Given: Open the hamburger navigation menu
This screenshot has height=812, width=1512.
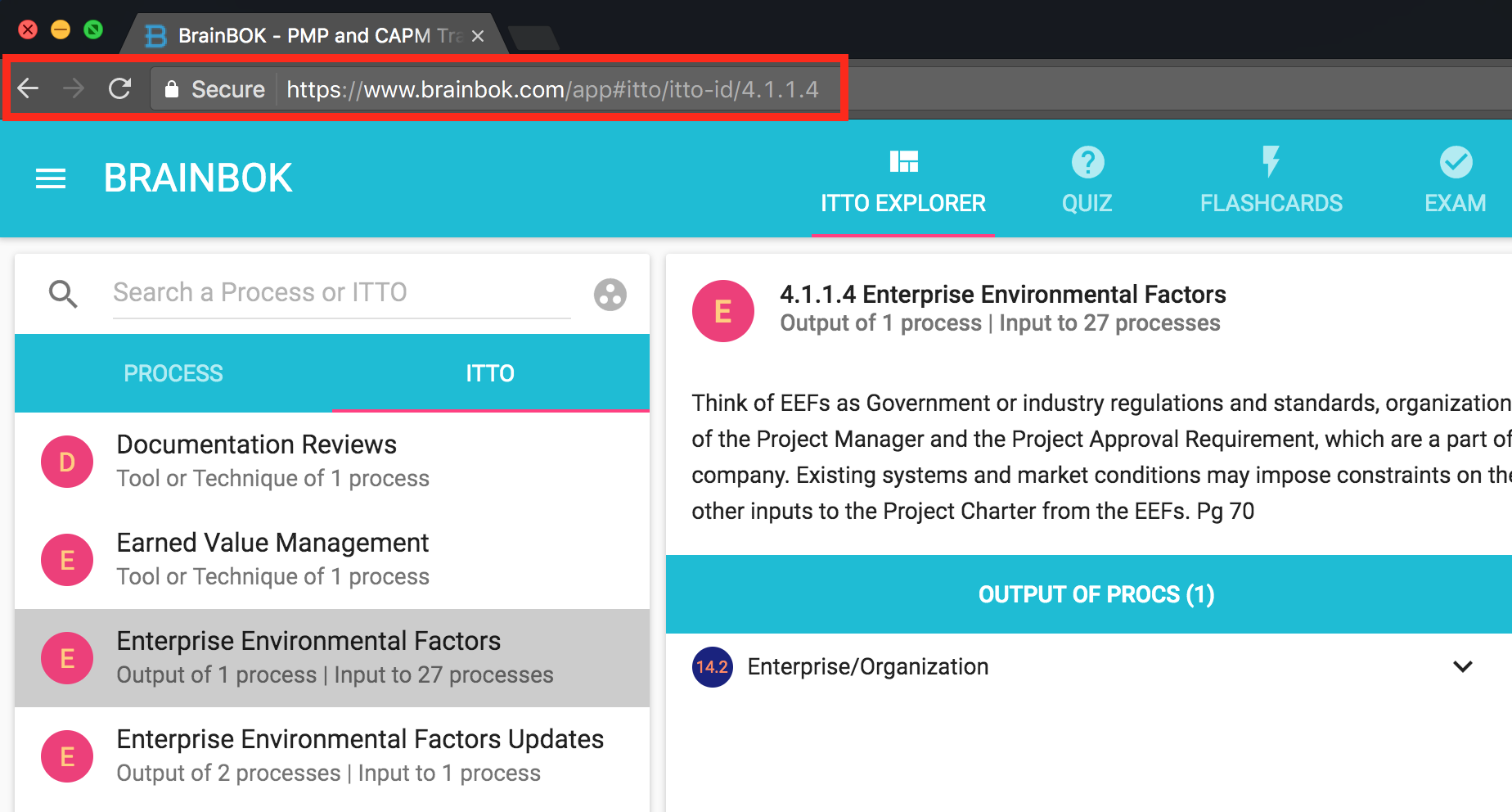Looking at the screenshot, I should point(51,178).
